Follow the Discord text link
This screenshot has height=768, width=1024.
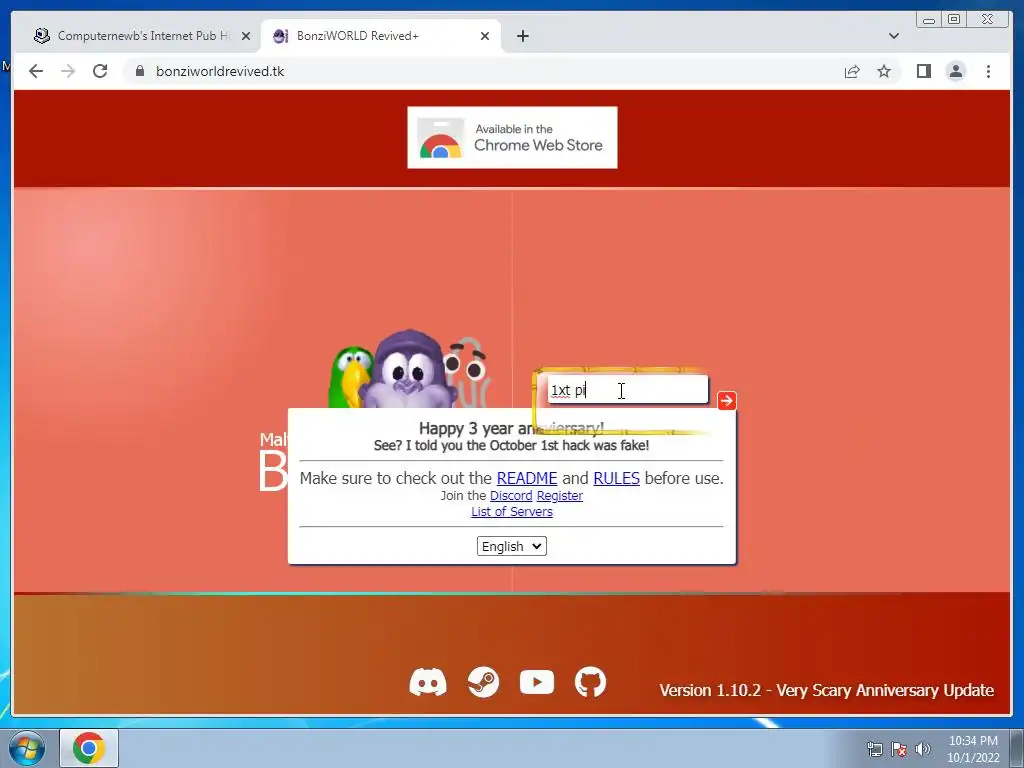511,496
